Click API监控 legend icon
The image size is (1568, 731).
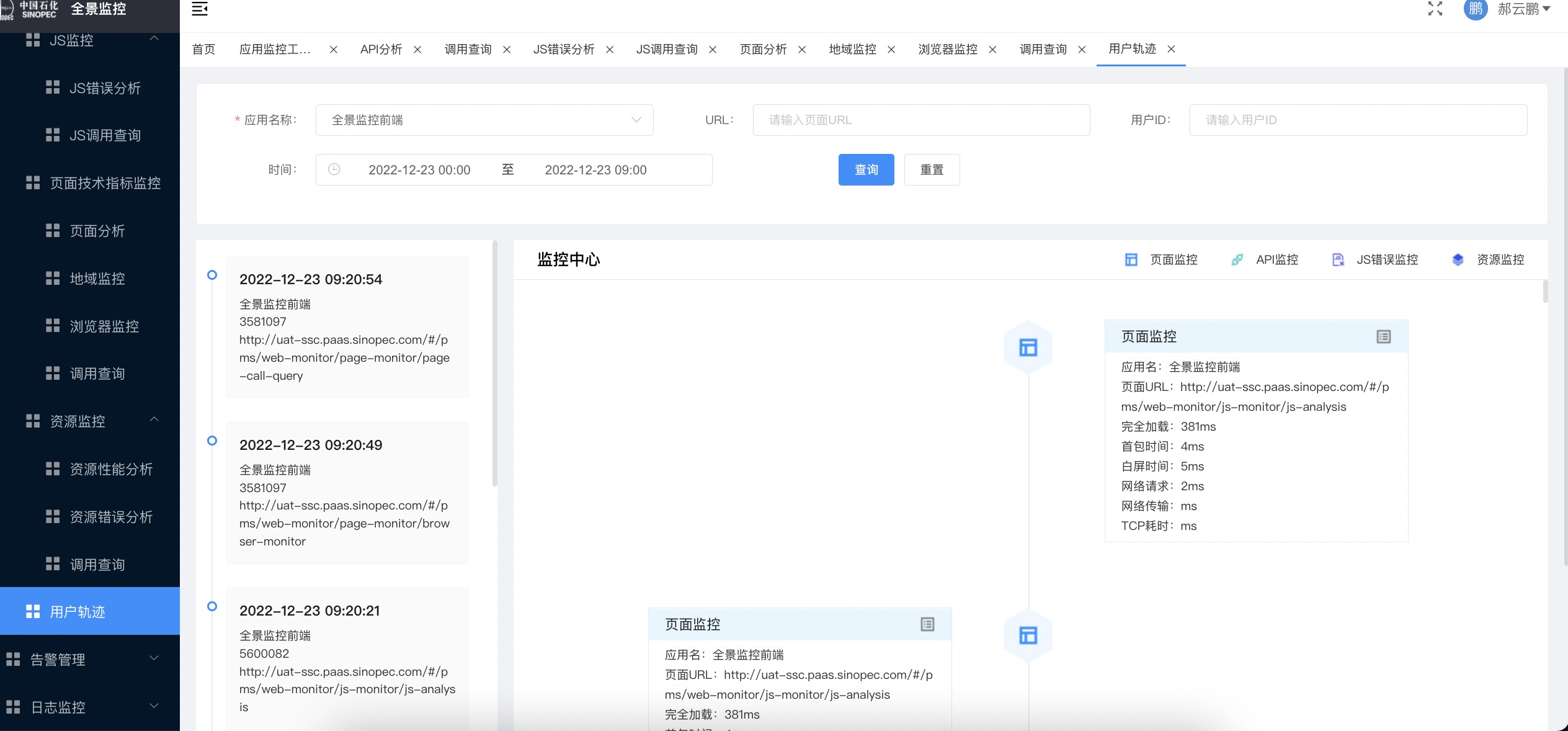click(1237, 259)
